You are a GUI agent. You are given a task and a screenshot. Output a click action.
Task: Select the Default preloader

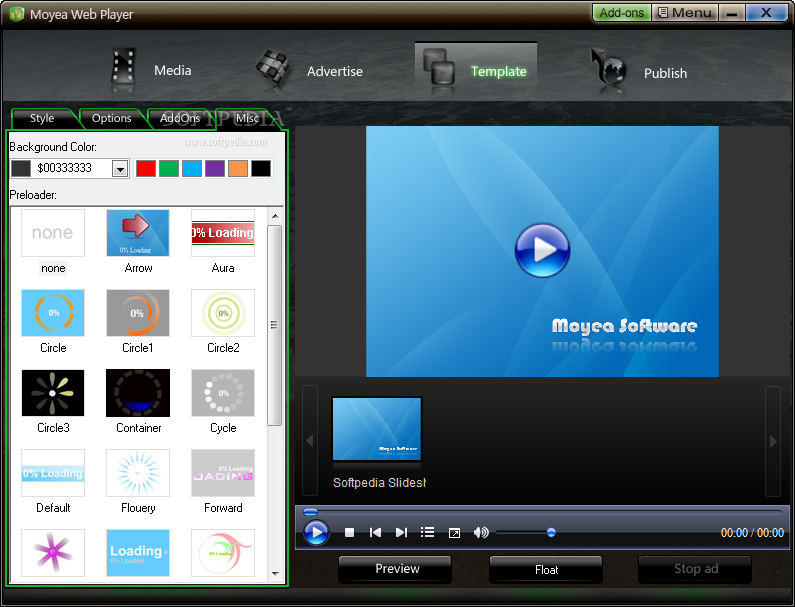tap(53, 482)
